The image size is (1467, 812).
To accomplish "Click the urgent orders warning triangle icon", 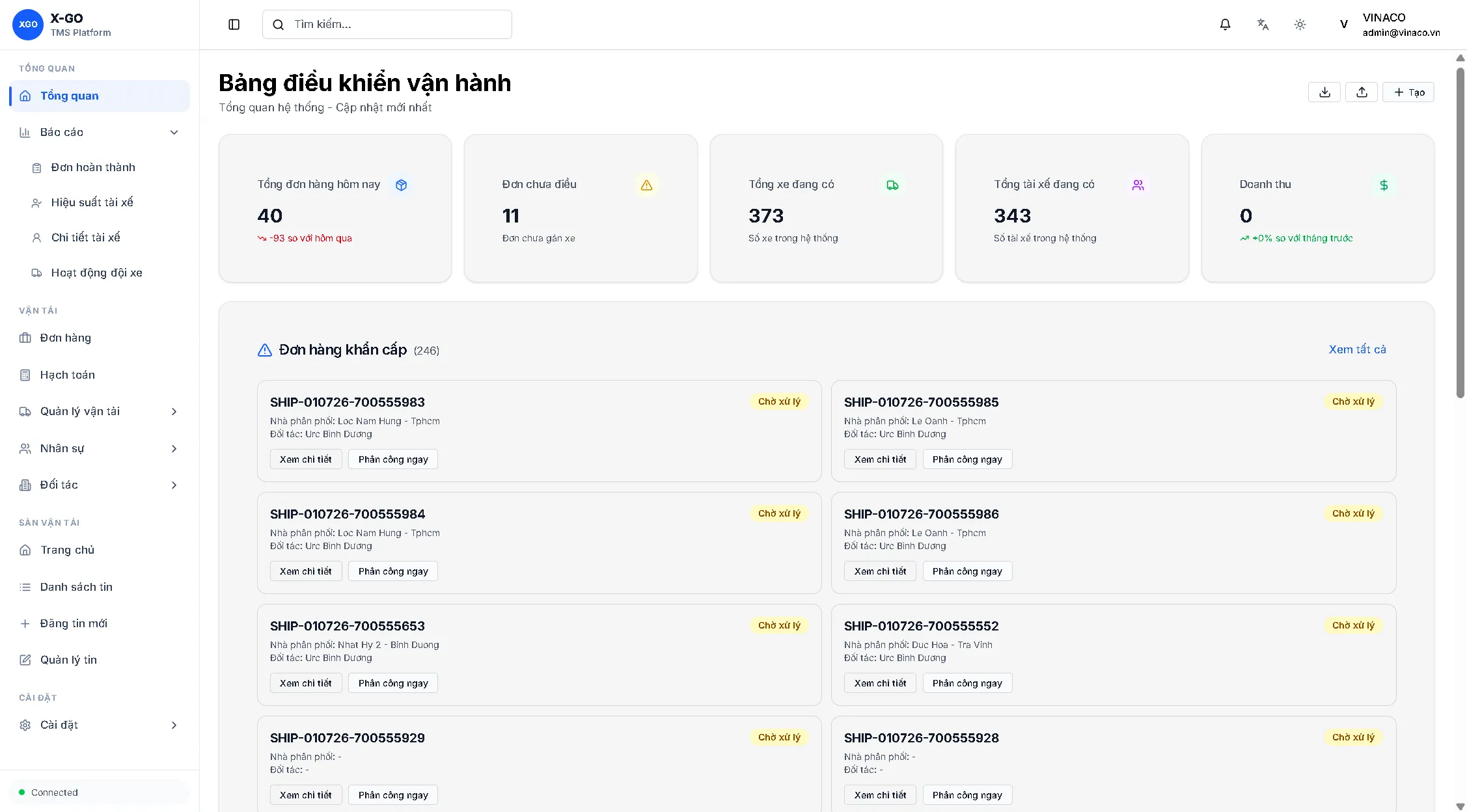I will tap(265, 350).
